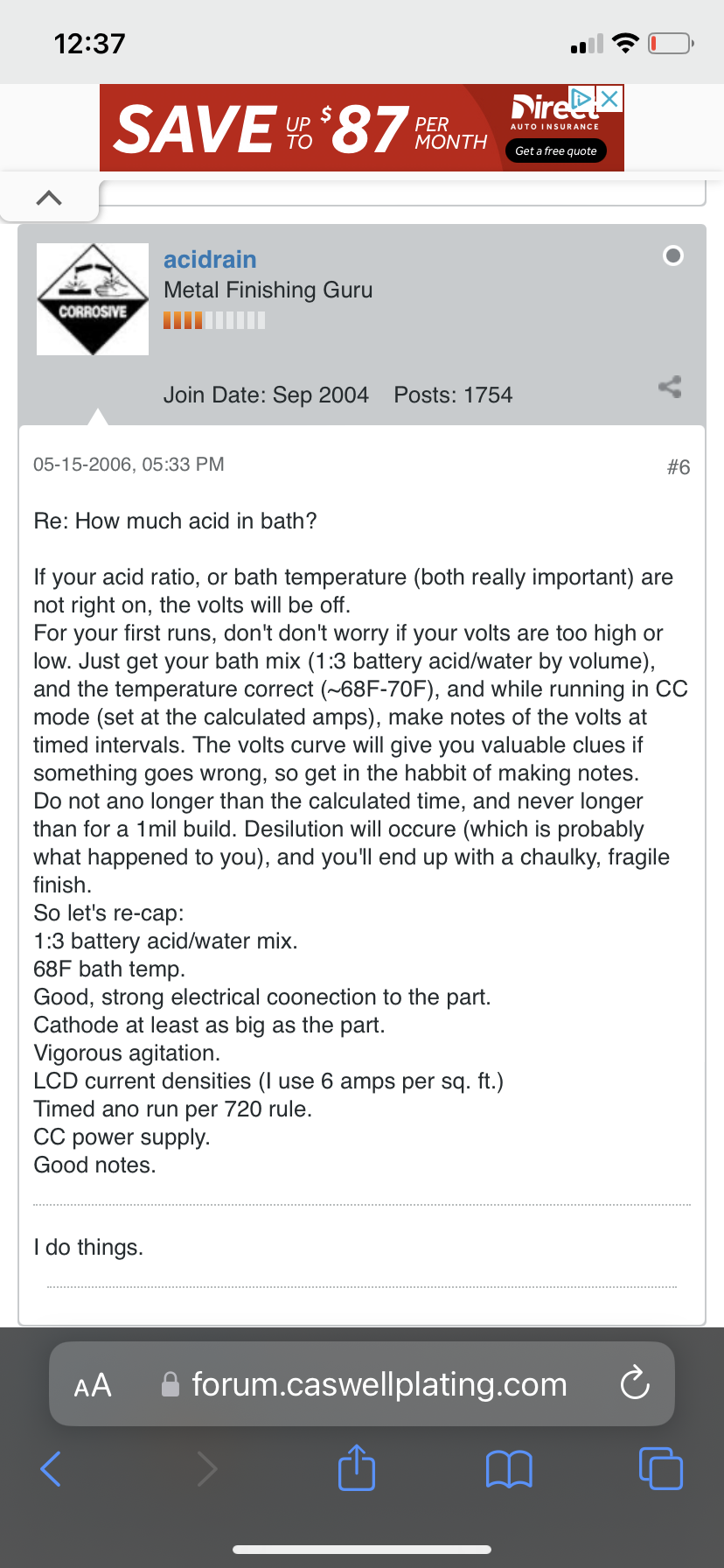Open post number #6 permalink
Viewport: 724px width, 1568px height.
pyautogui.click(x=679, y=467)
